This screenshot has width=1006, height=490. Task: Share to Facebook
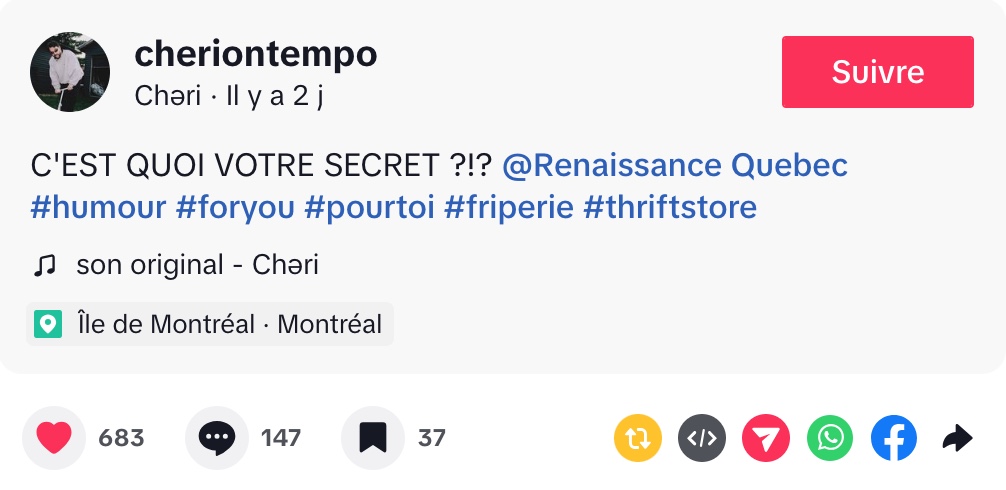pyautogui.click(x=894, y=438)
